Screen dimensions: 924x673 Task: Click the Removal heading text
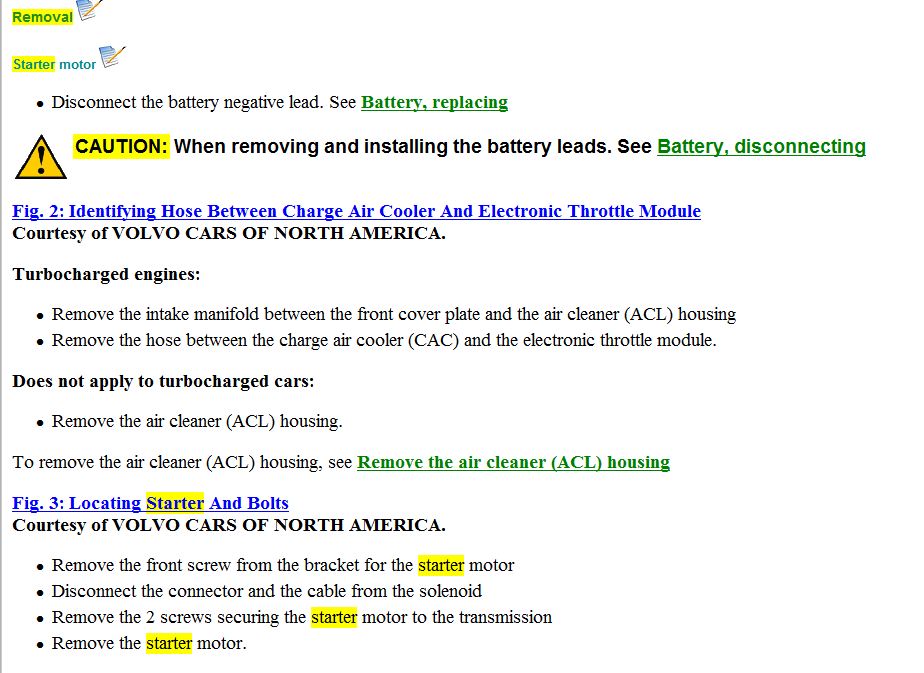point(42,17)
